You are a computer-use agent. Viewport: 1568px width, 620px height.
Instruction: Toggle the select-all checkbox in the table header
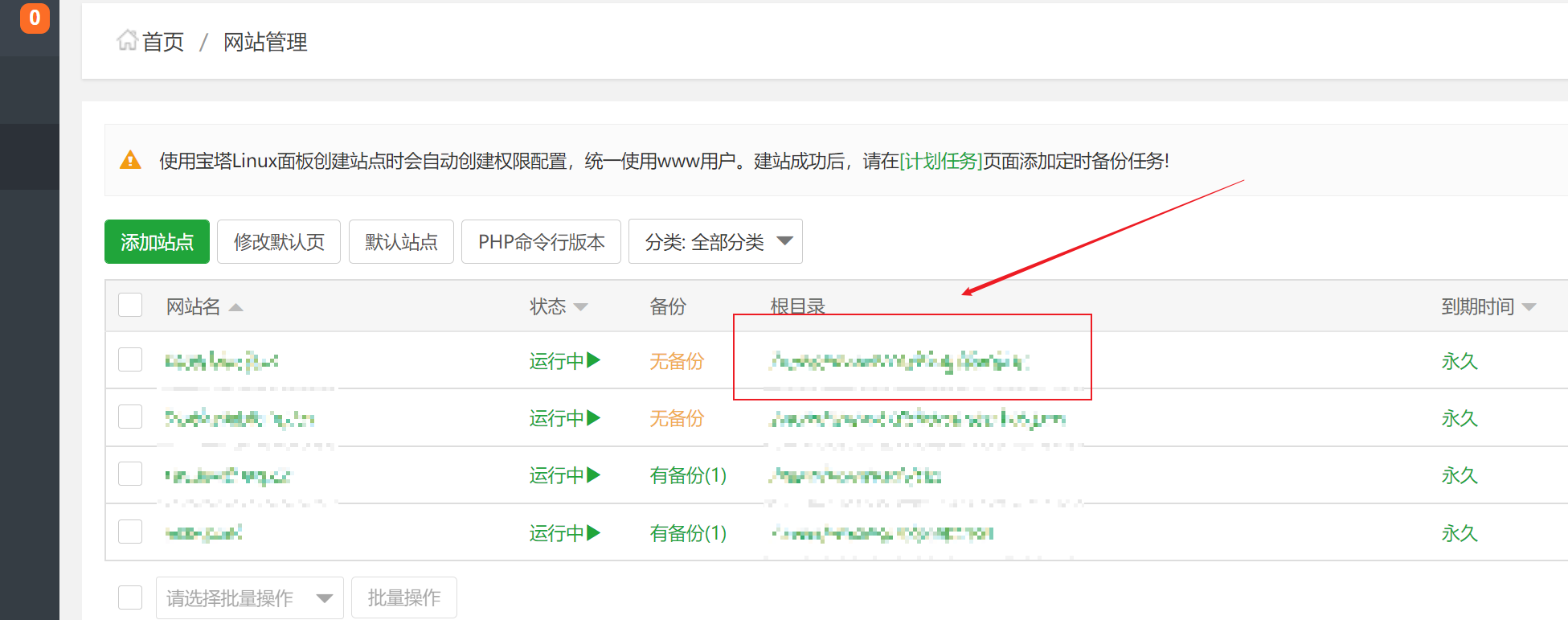(x=130, y=306)
